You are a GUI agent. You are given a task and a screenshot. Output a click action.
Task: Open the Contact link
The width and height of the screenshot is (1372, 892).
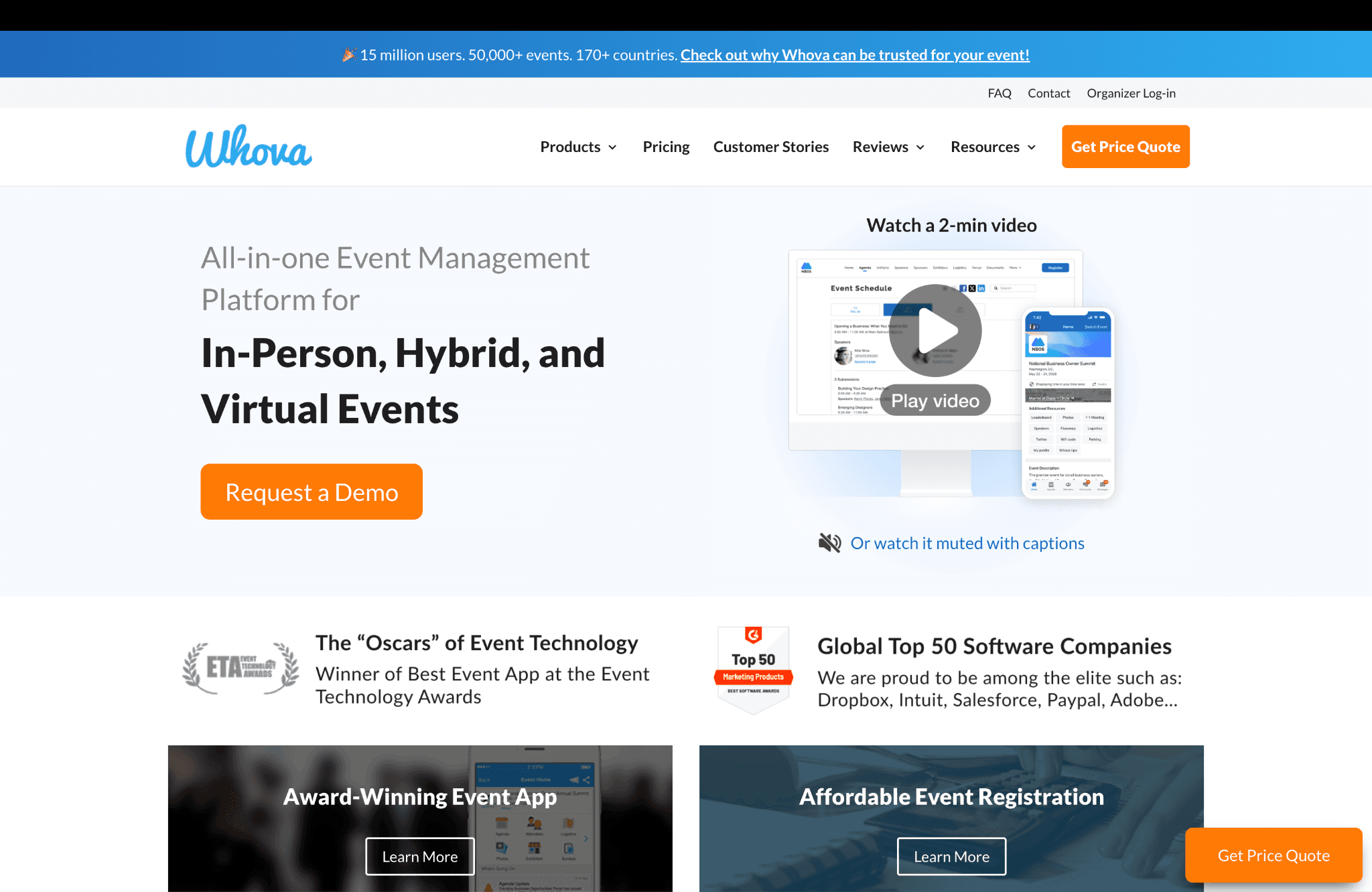(1049, 93)
